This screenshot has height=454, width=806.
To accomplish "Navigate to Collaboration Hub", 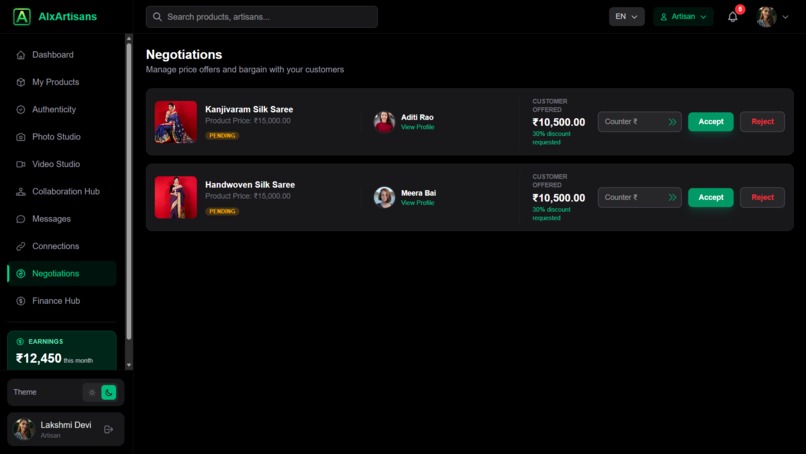I will (x=62, y=192).
